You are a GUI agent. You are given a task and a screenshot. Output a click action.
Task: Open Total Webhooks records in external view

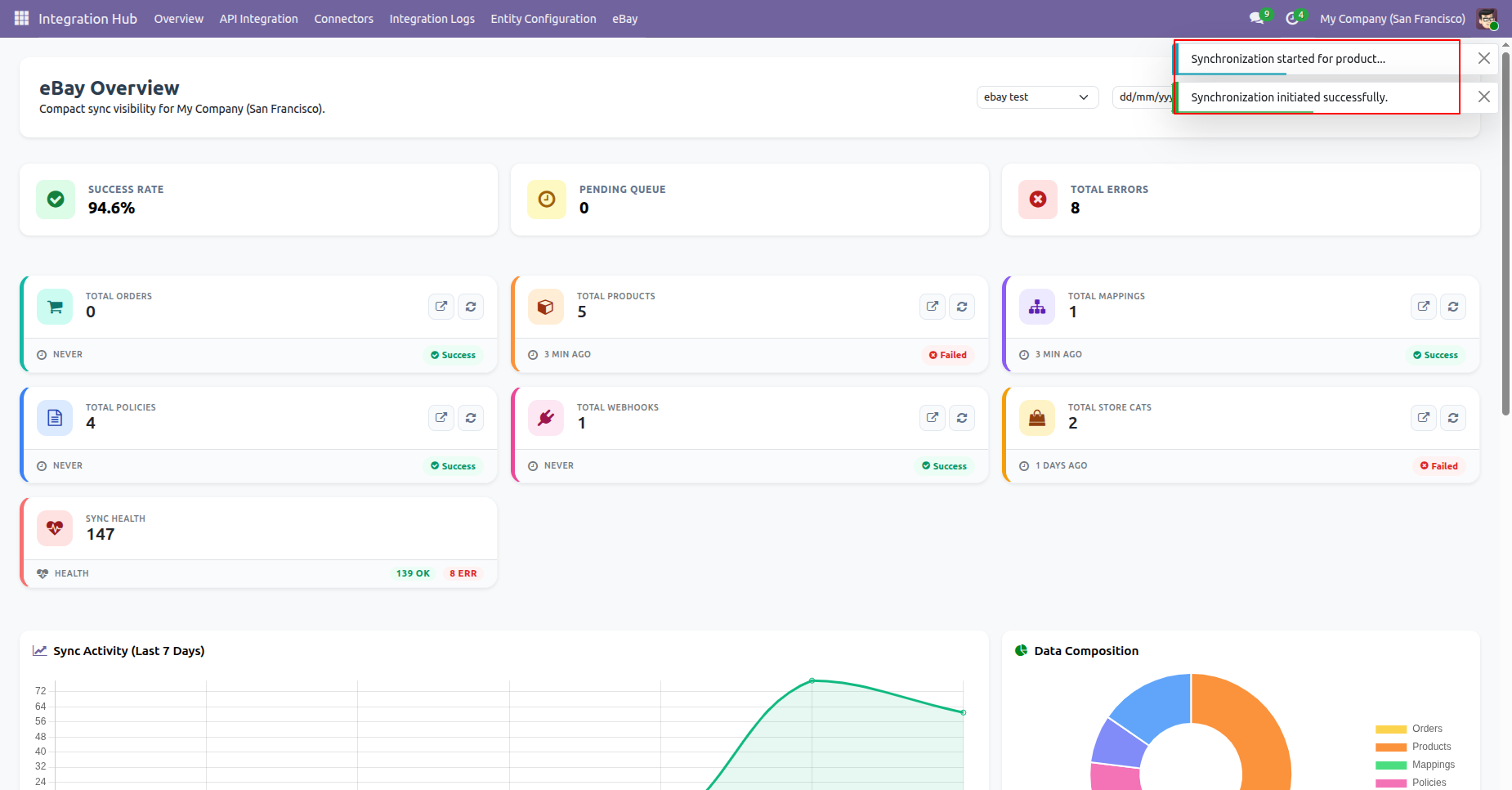point(933,418)
